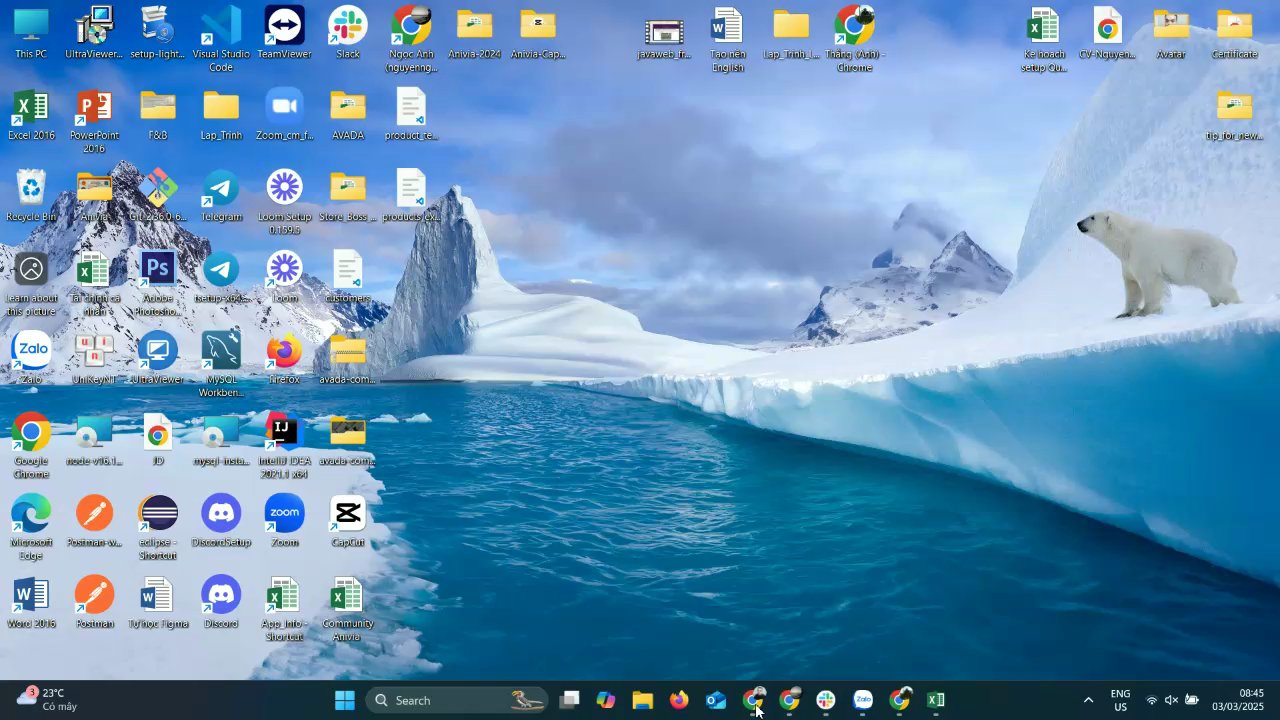Open the clock and date flyout

[x=1238, y=700]
